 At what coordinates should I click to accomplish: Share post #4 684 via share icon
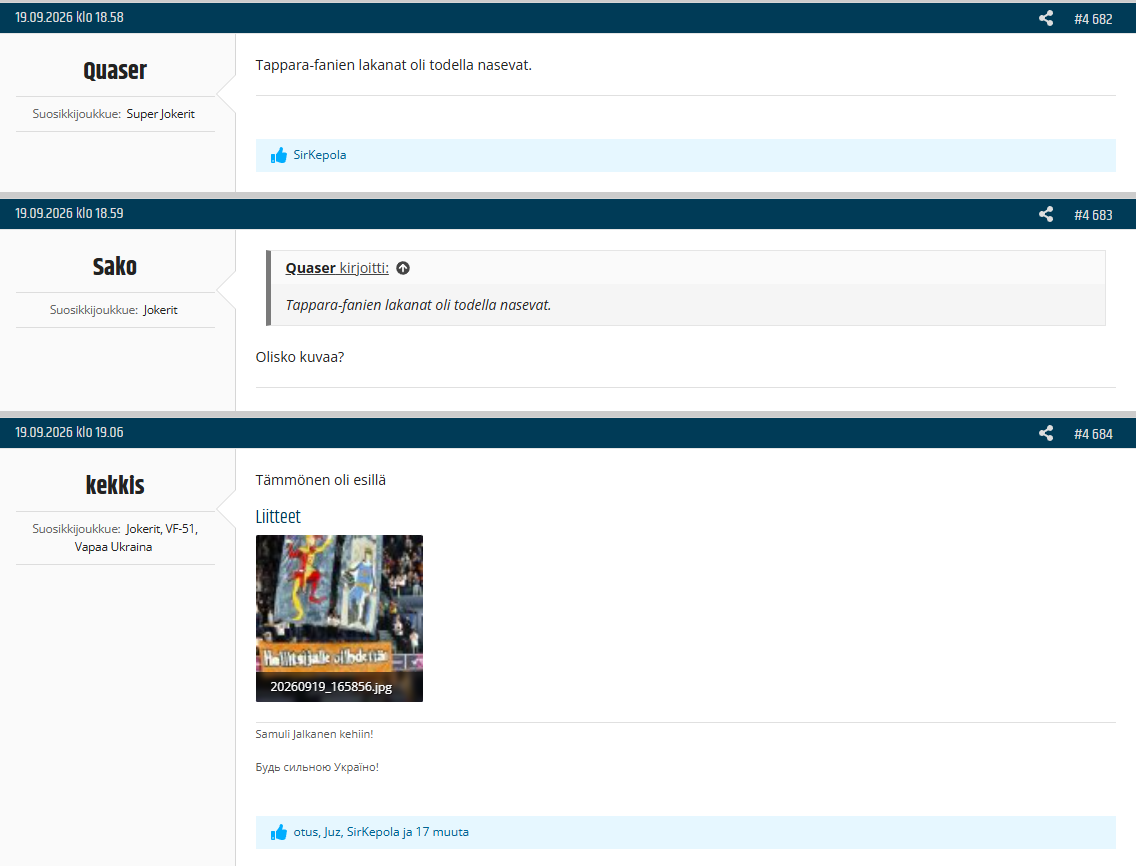[1046, 433]
